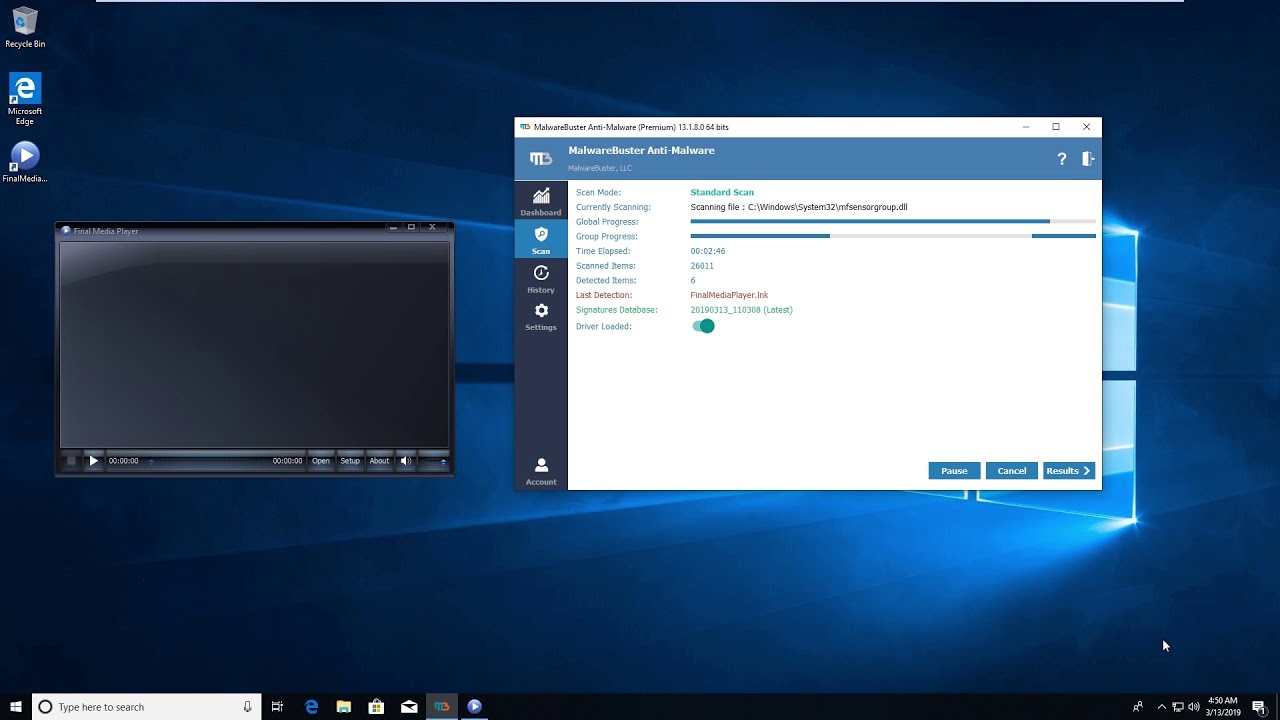
Task: Open the History section in sidebar
Action: tap(541, 279)
